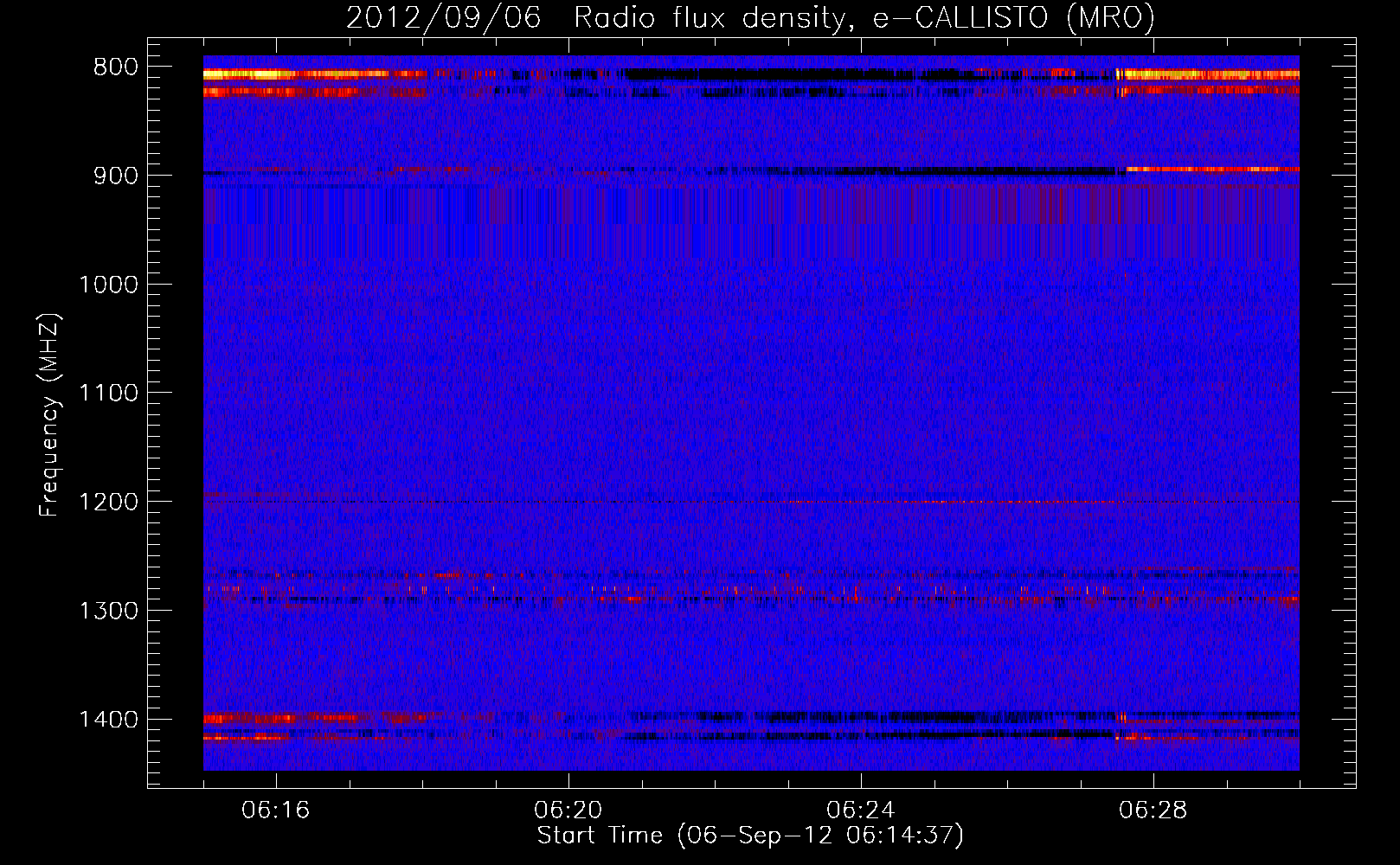
Task: Click the plot title 'Radio flux density, e-CALLISTO (MRO)'
Action: 864,17
